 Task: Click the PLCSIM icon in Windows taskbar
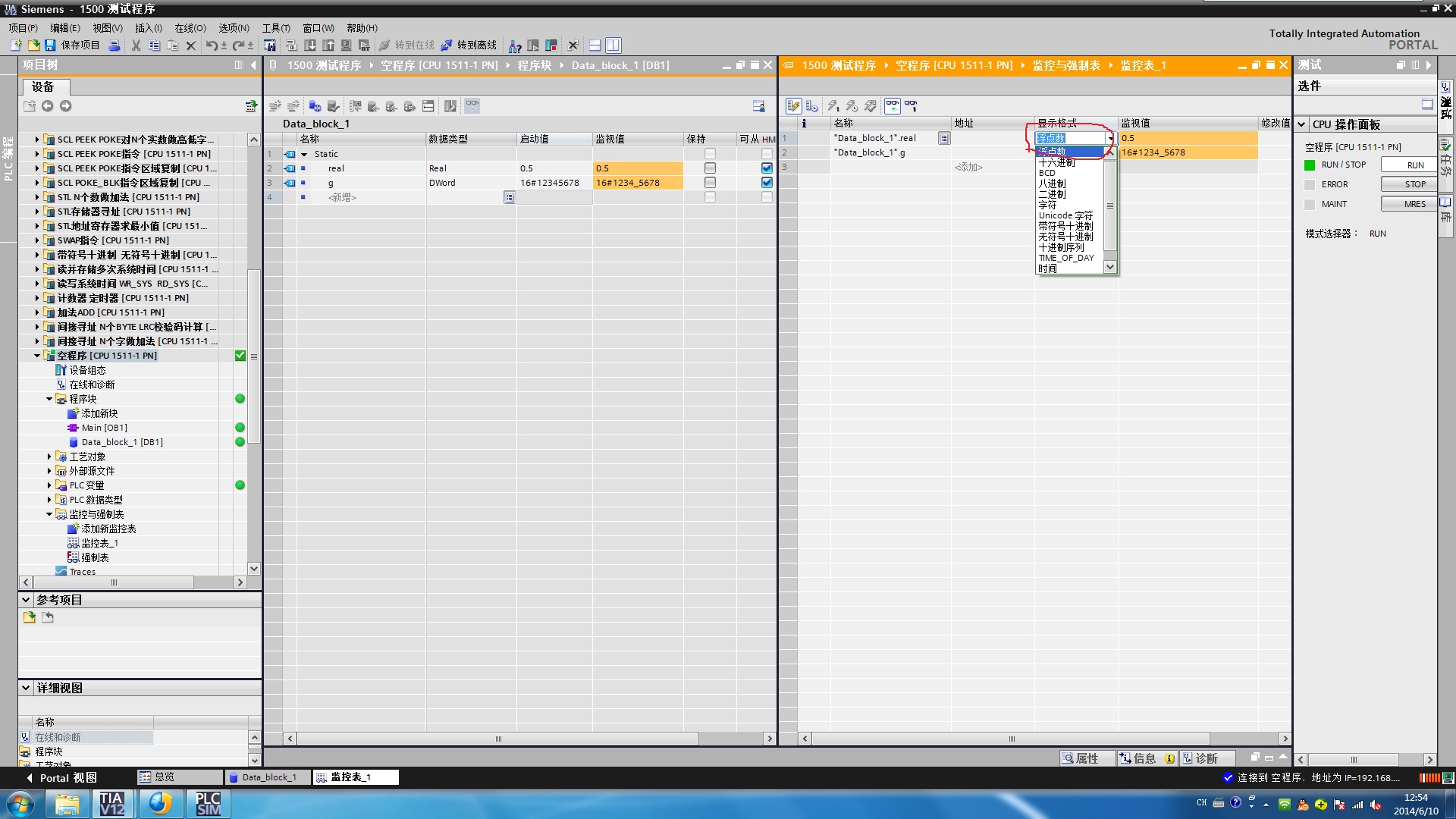coord(207,803)
